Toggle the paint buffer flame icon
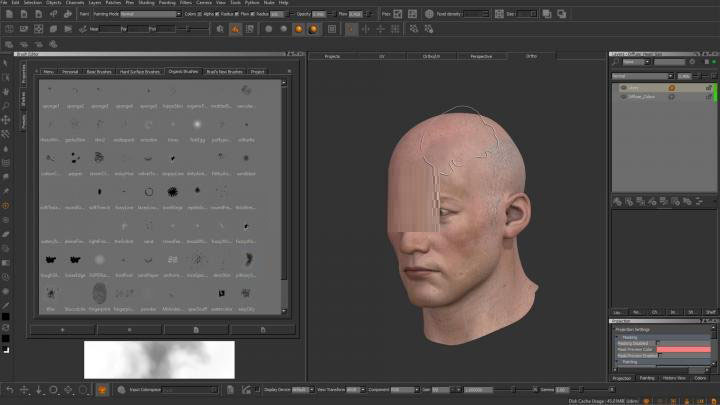 pyautogui.click(x=235, y=29)
